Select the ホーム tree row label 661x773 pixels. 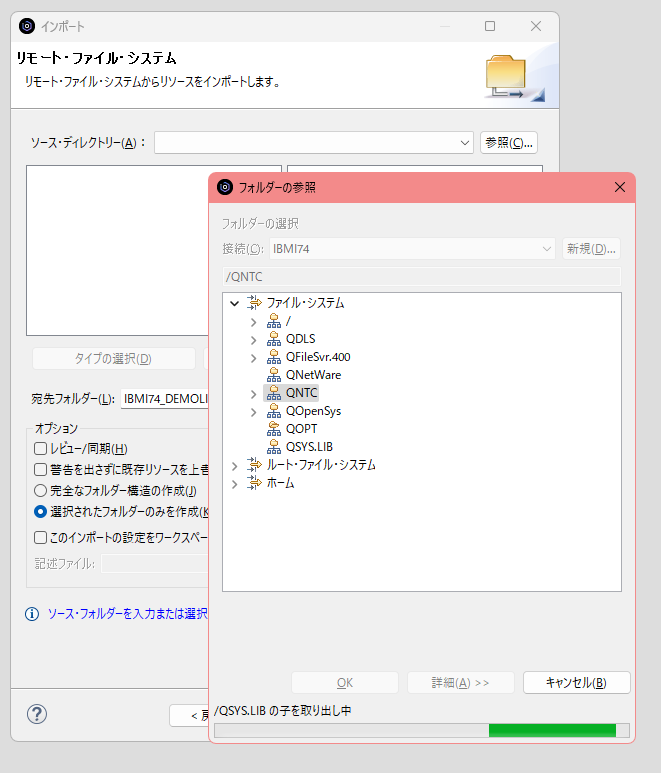[280, 483]
